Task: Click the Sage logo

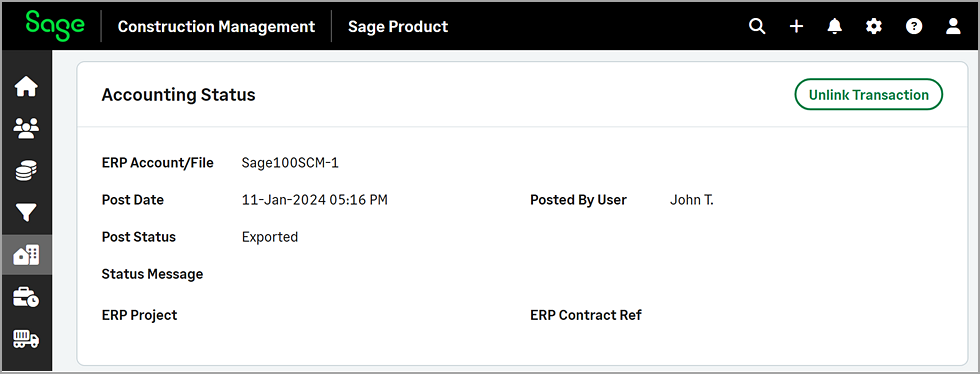Action: [x=55, y=25]
